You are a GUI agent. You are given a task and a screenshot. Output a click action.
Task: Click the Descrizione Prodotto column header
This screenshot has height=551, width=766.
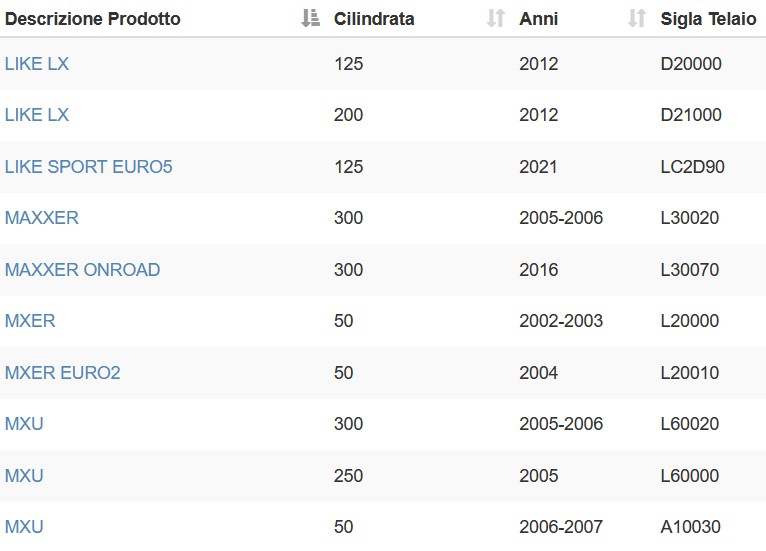(93, 19)
